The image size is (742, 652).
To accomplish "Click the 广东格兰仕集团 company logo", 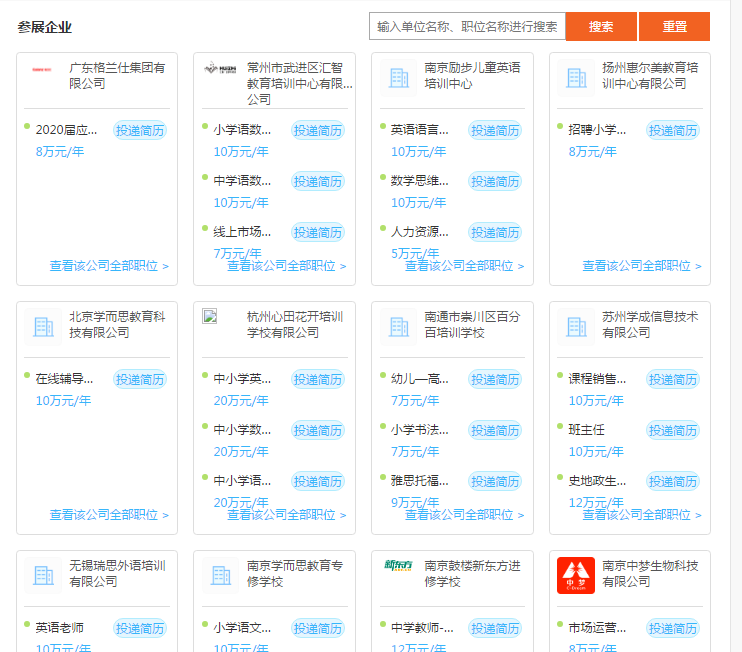I will 41,71.
